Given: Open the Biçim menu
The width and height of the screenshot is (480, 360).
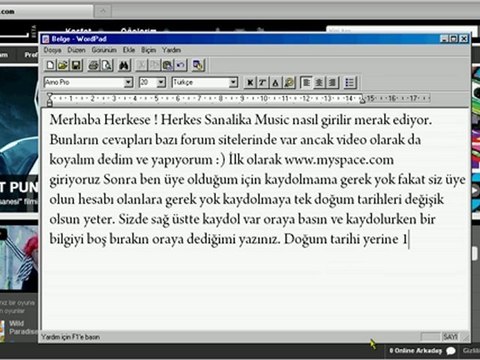Looking at the screenshot, I should click(148, 50).
